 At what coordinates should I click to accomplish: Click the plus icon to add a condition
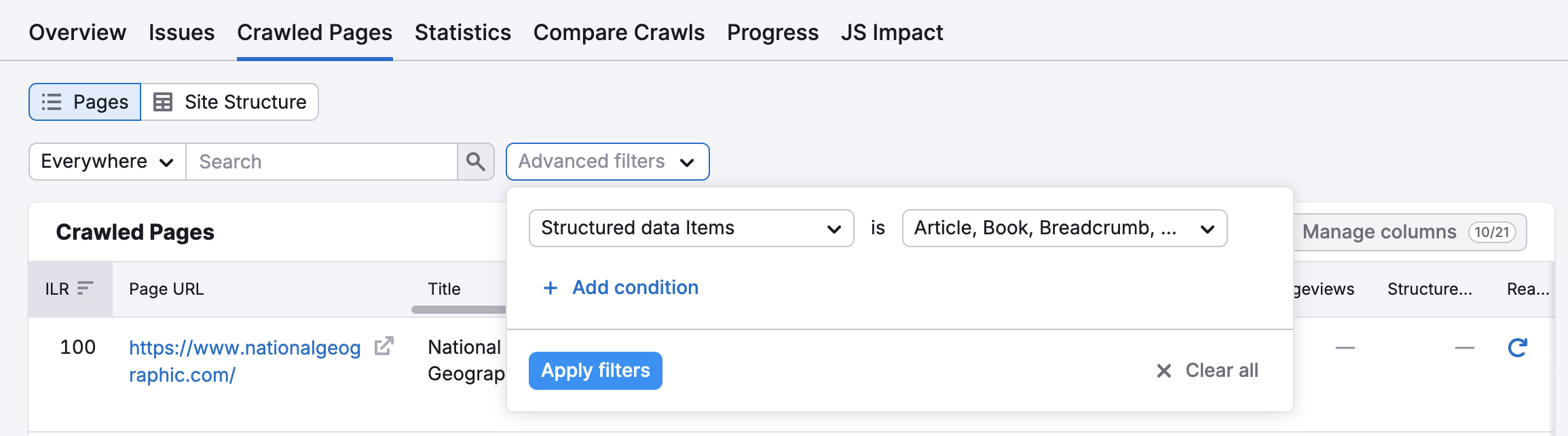pyautogui.click(x=548, y=288)
